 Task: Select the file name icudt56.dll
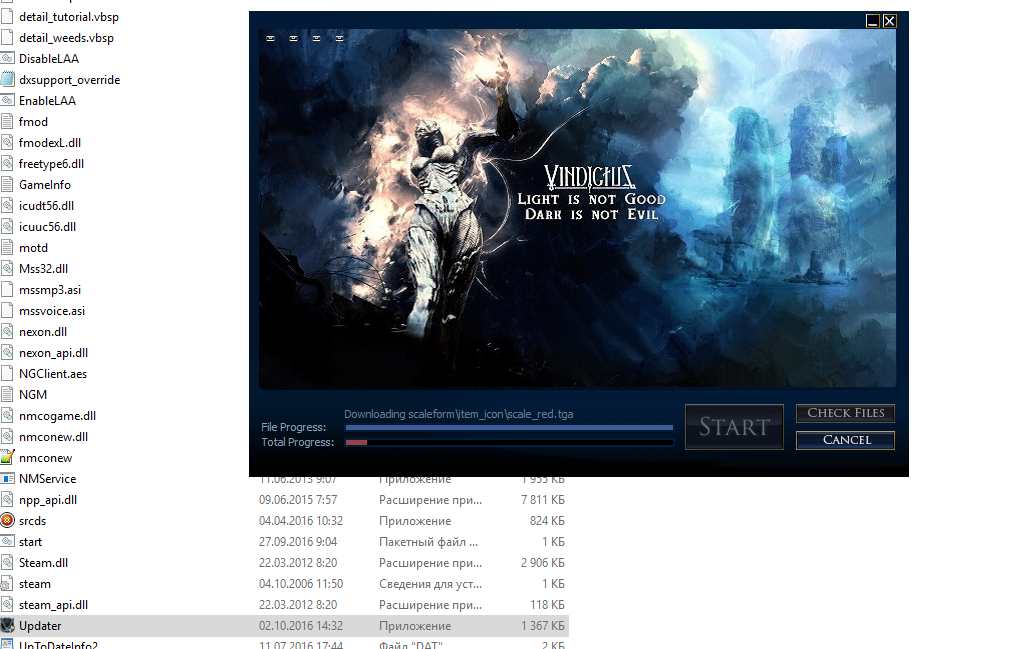[46, 206]
